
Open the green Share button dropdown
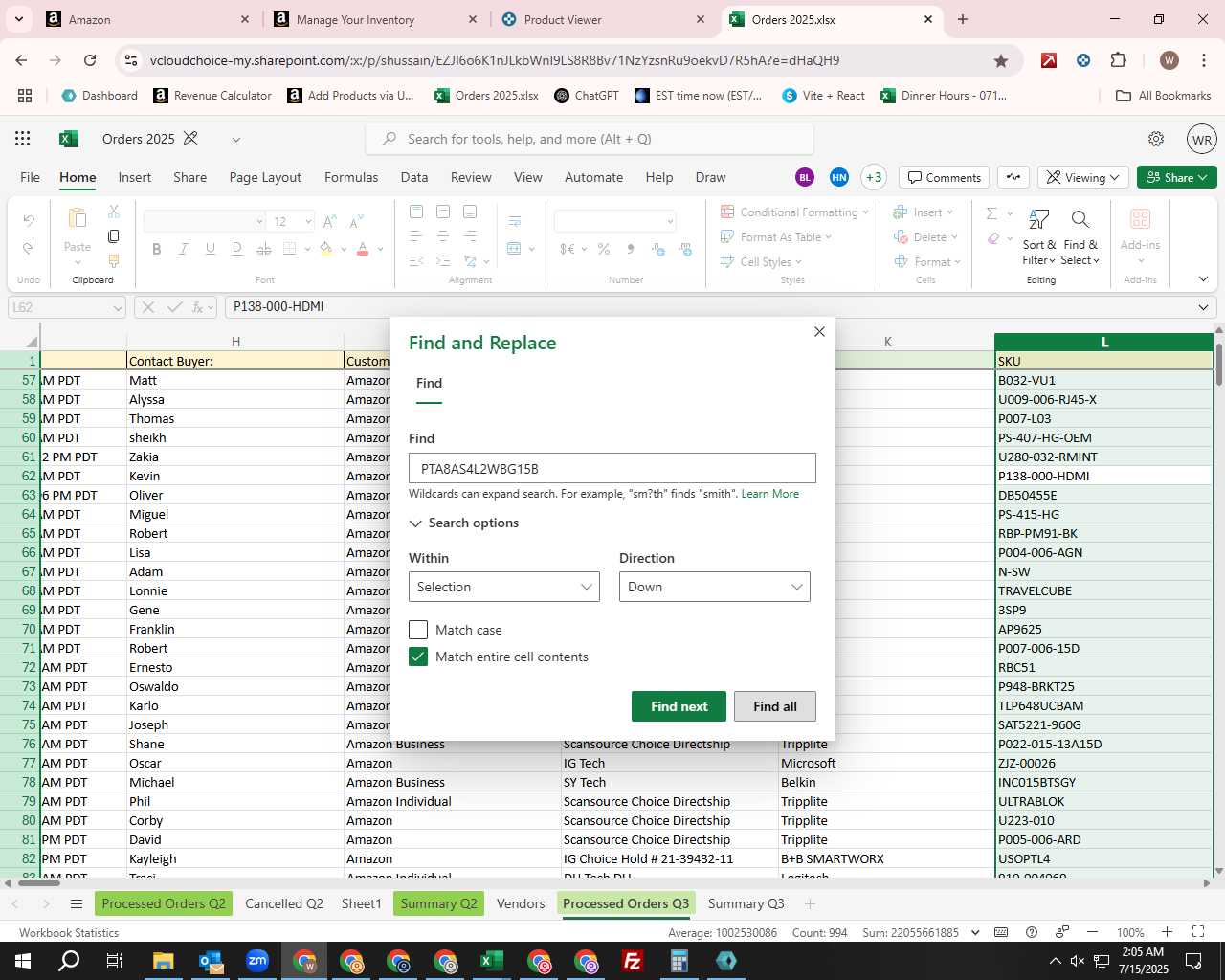pos(1177,177)
